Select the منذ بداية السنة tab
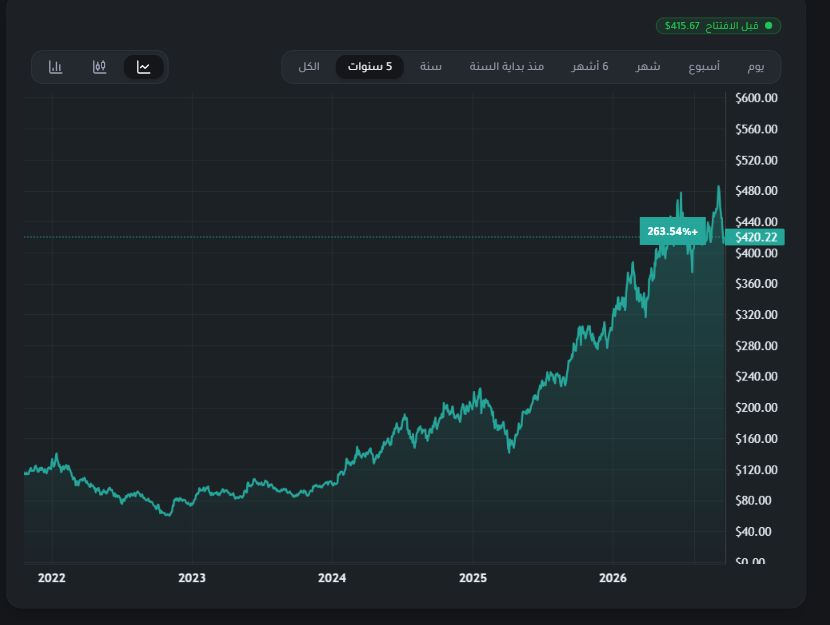Screen dimensions: 830x625 click(506, 67)
